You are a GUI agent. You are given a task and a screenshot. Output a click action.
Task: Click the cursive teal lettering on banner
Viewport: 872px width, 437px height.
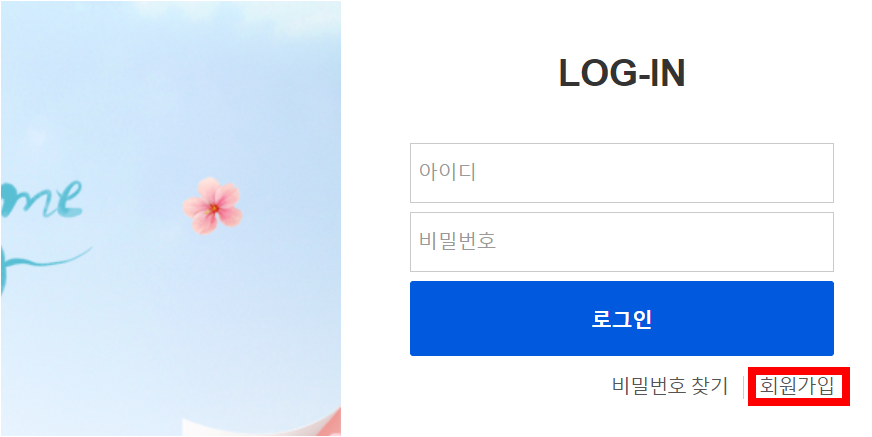pyautogui.click(x=42, y=199)
